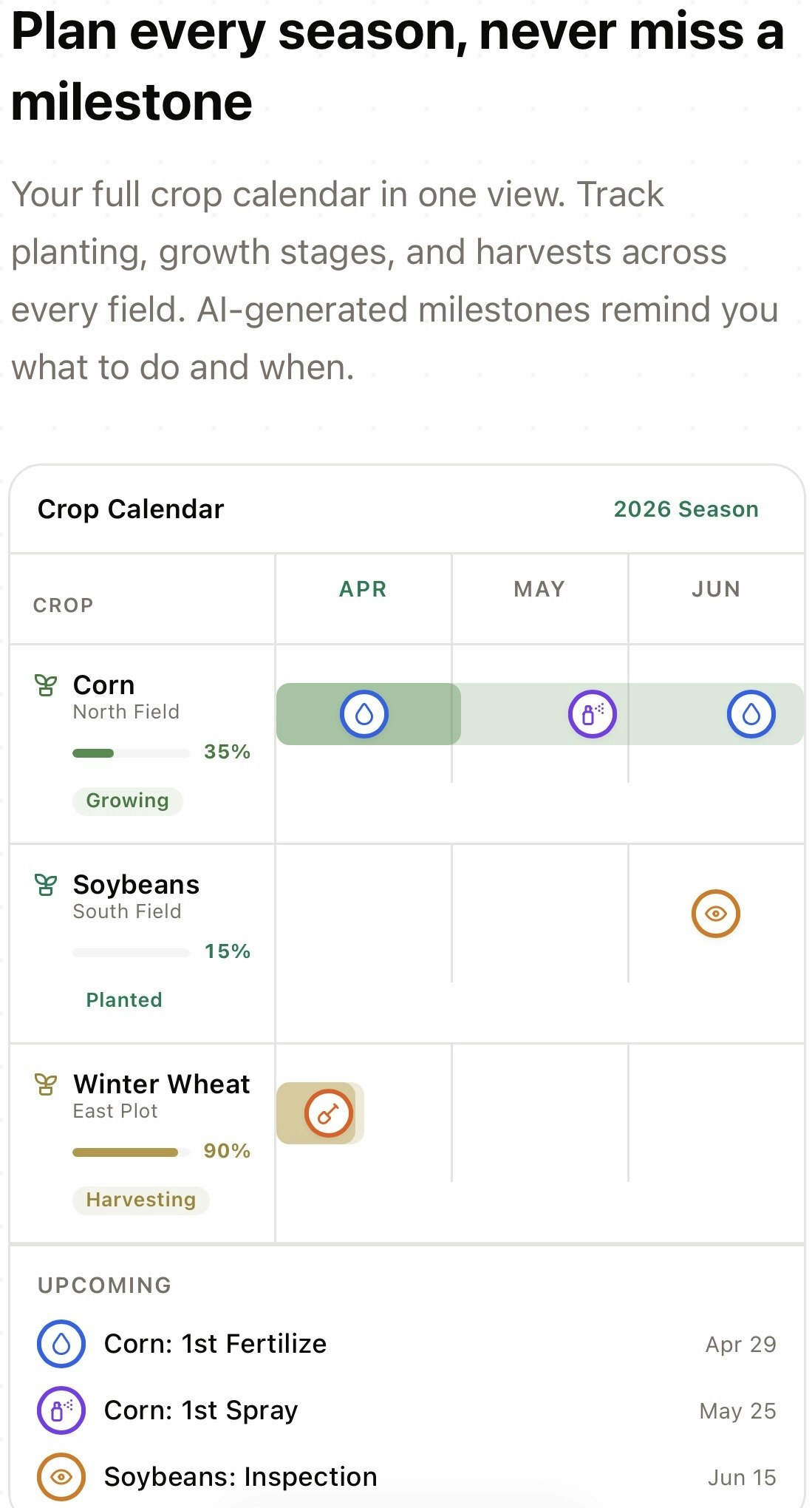Click the droplet icon in Upcoming list

pyautogui.click(x=61, y=1344)
